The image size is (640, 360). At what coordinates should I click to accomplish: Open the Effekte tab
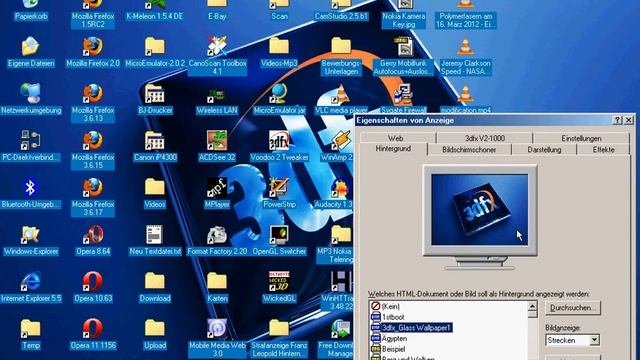[x=604, y=150]
